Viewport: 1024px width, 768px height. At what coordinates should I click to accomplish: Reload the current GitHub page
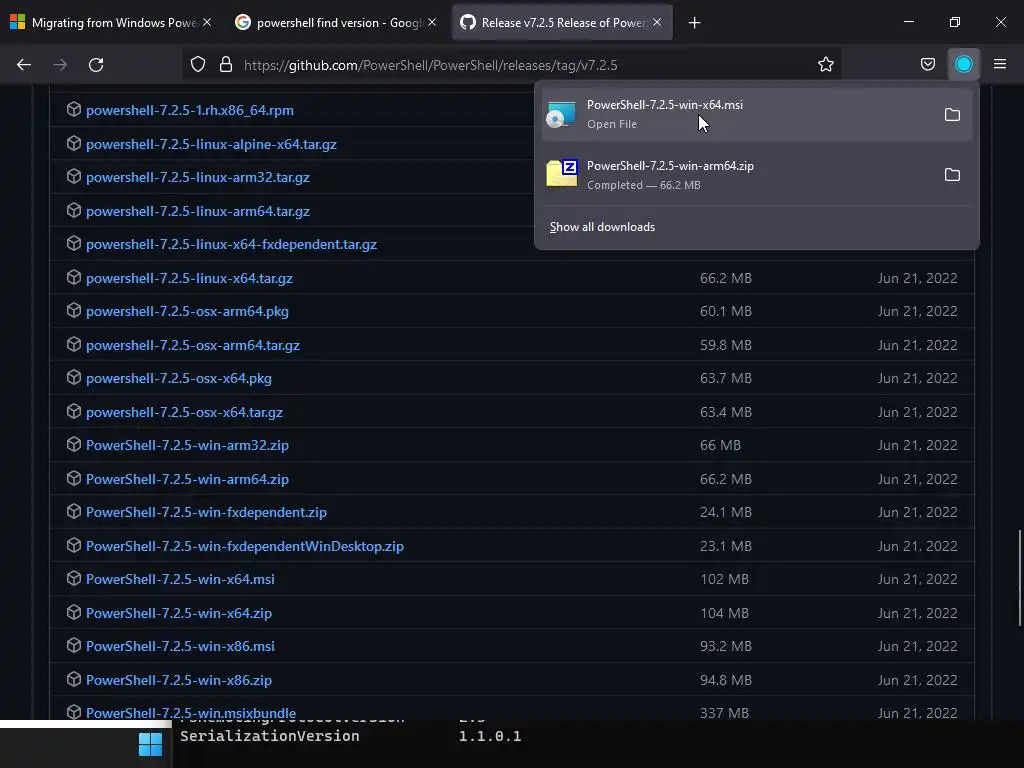[96, 65]
